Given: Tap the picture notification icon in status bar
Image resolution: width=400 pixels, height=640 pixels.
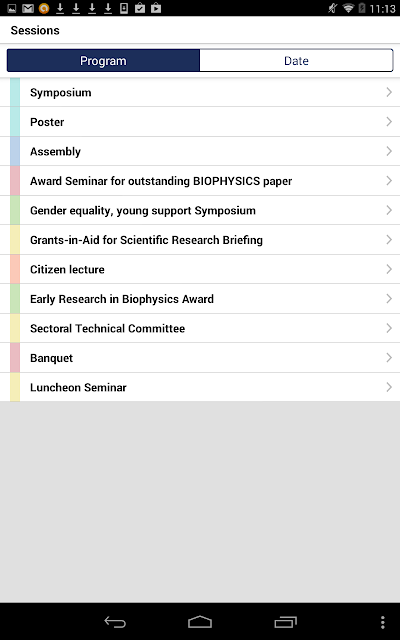Looking at the screenshot, I should 12,8.
